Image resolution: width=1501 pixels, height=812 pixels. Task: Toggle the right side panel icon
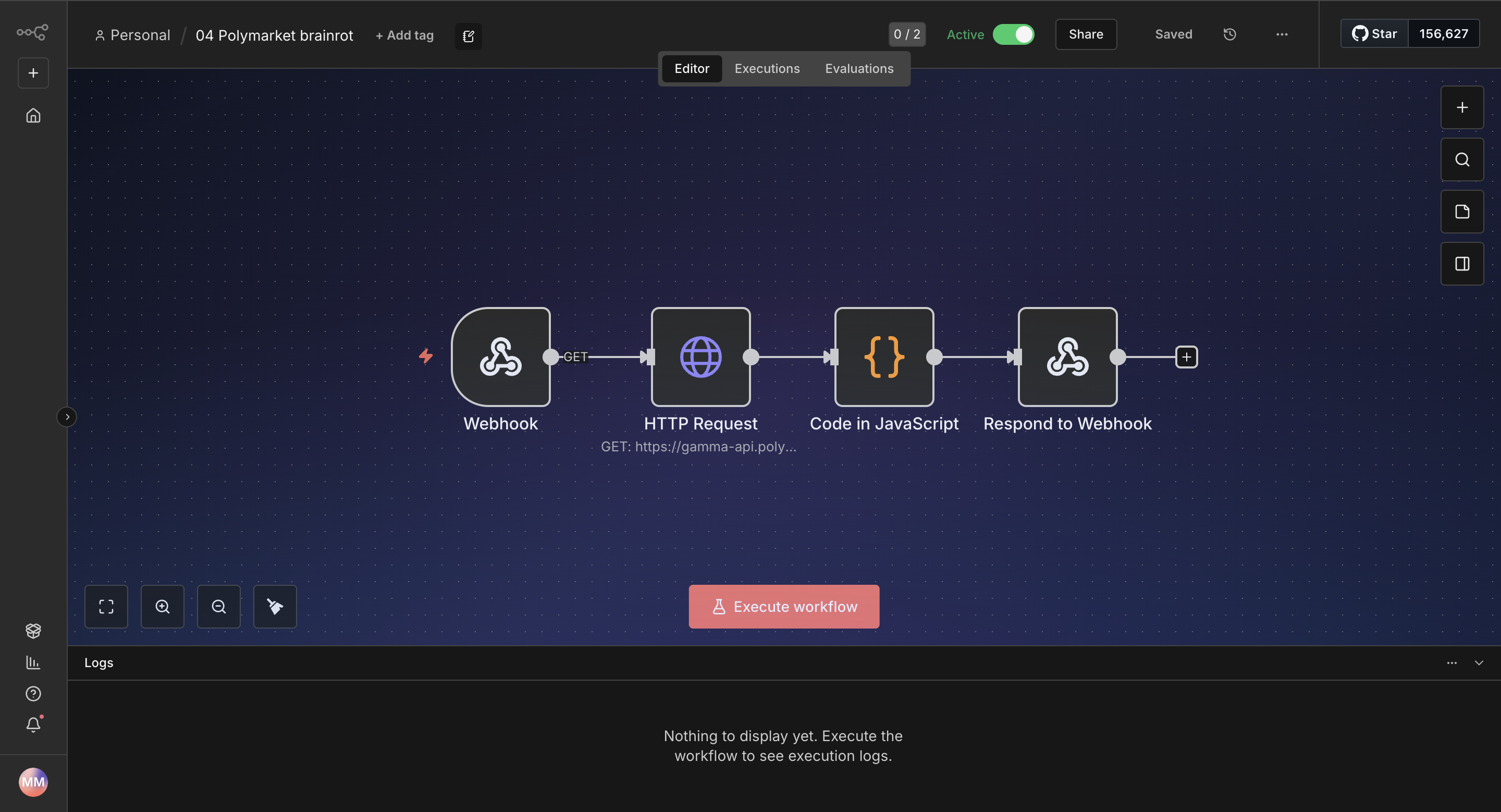point(1462,264)
